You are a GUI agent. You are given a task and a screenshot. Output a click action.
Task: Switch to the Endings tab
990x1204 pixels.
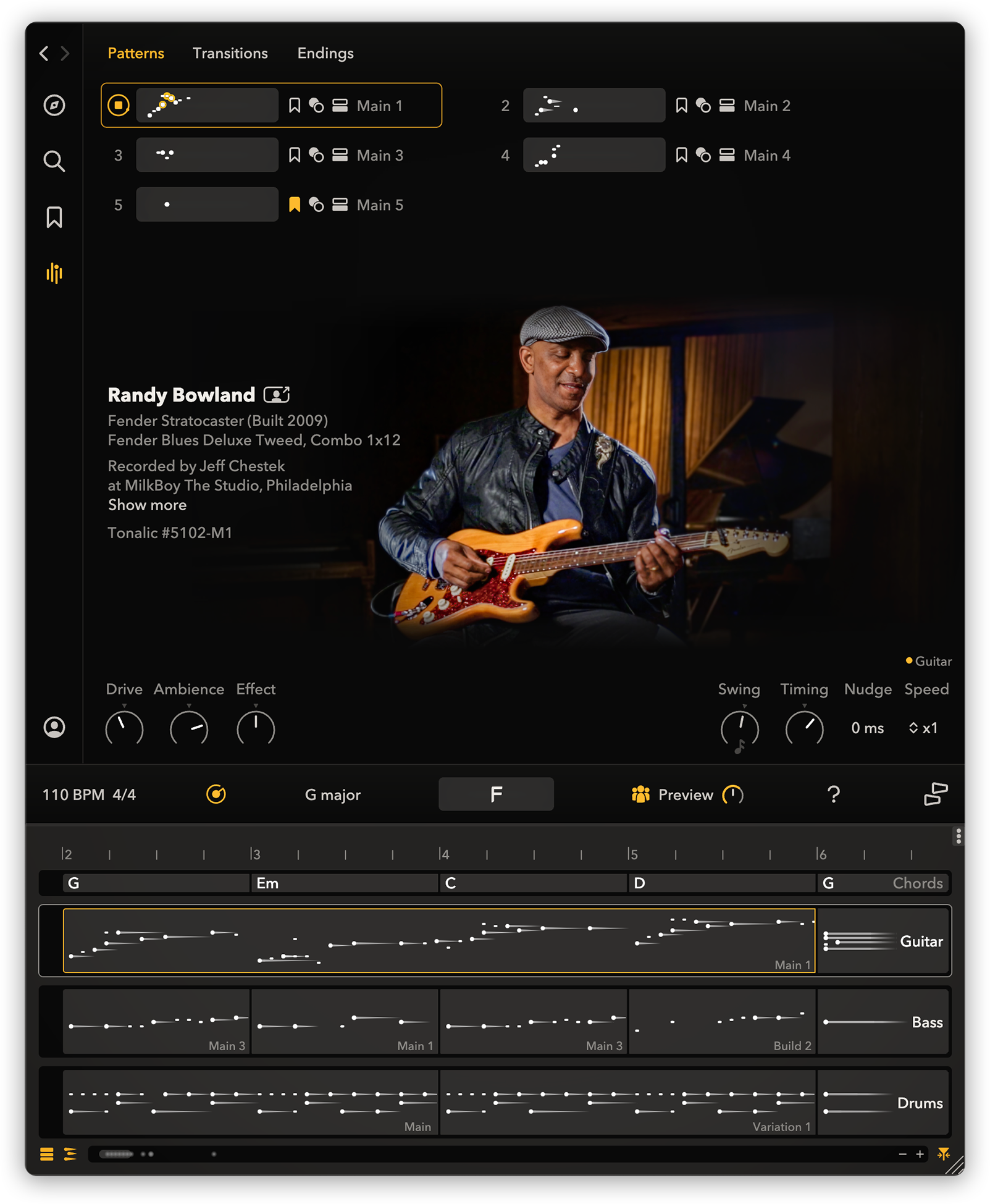pyautogui.click(x=325, y=53)
